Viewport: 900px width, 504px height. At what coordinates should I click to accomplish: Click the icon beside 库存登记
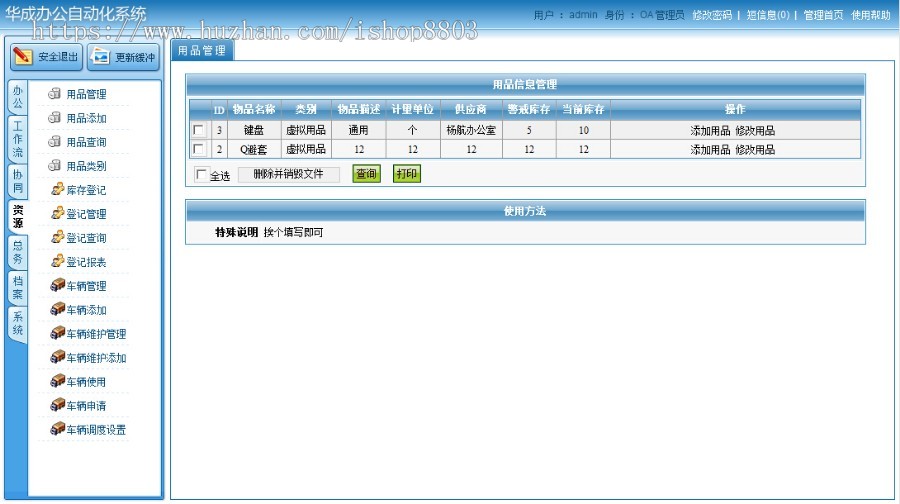57,189
